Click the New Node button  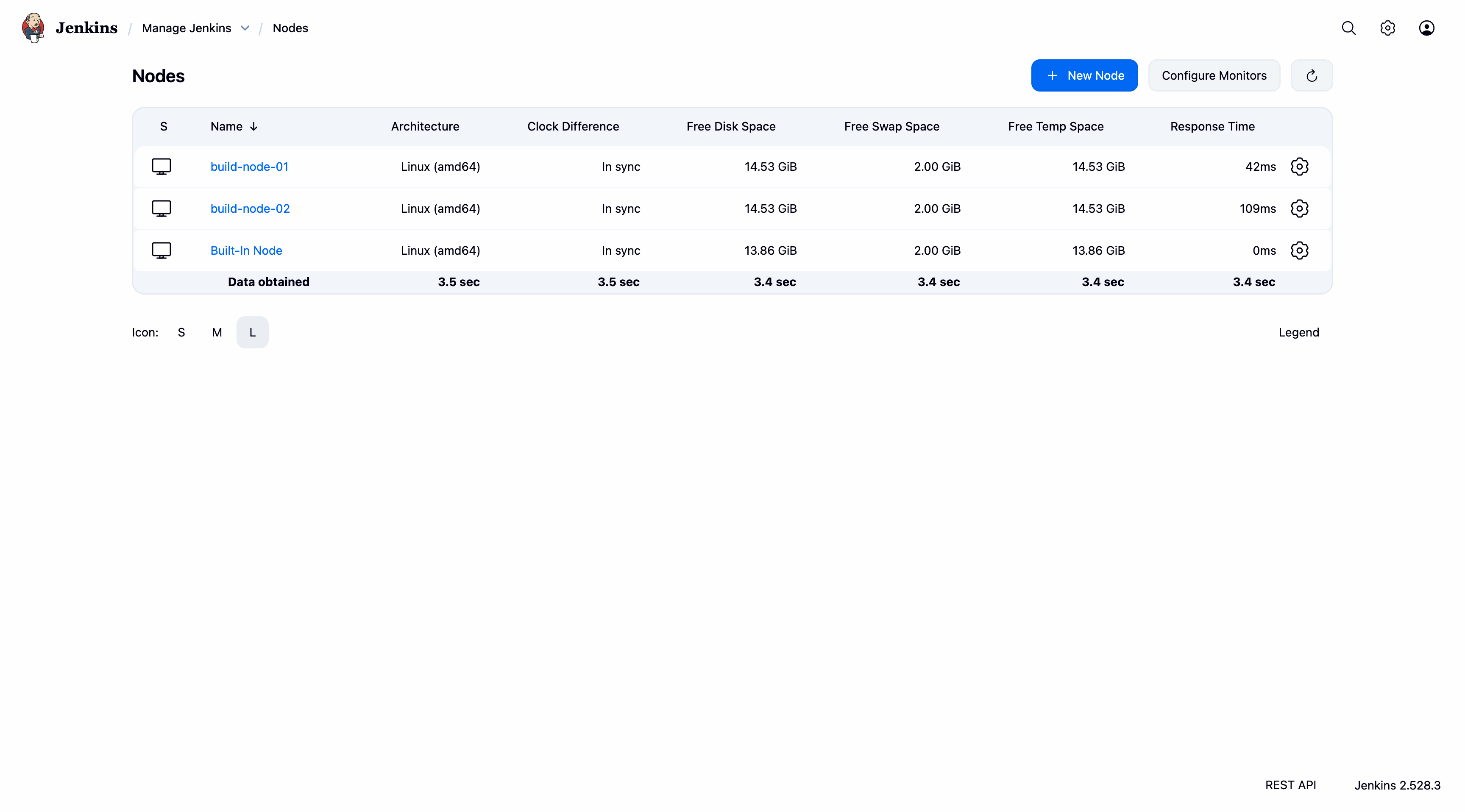click(1084, 75)
